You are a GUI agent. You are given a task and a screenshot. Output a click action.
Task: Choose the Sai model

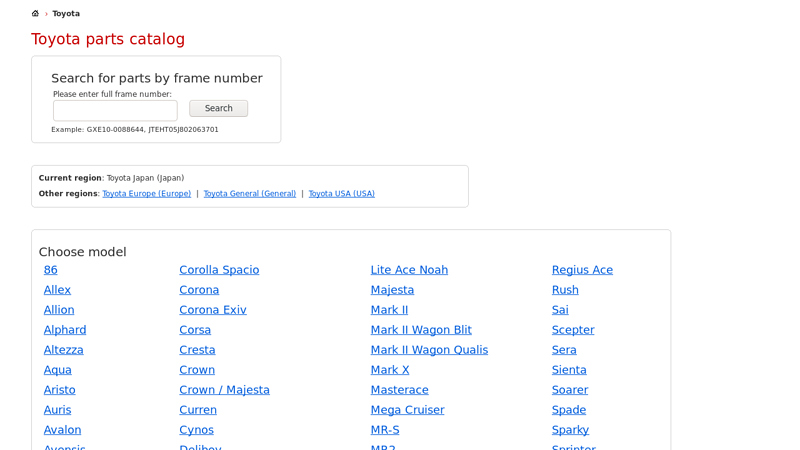560,310
